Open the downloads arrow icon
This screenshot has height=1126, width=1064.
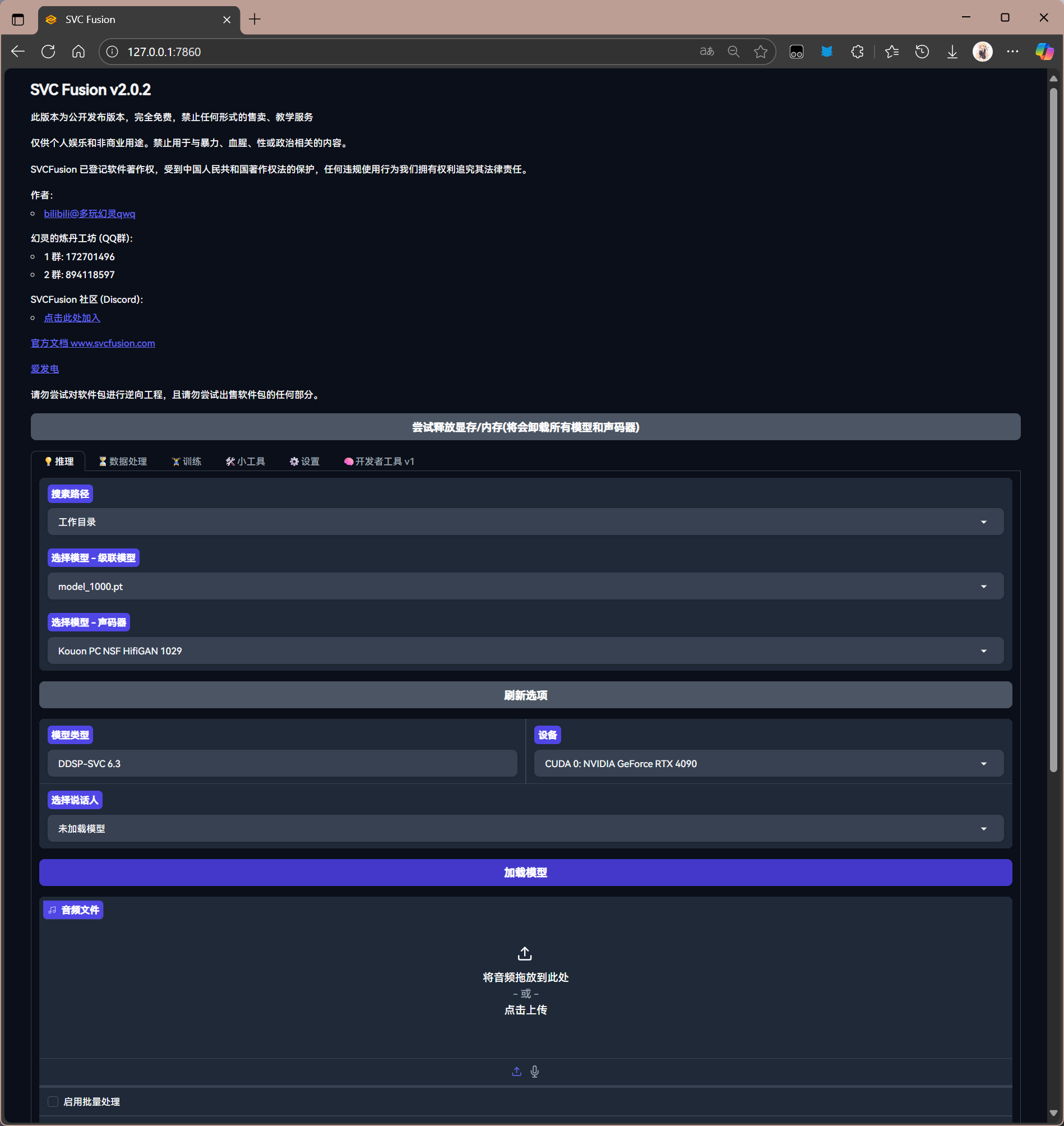(952, 52)
